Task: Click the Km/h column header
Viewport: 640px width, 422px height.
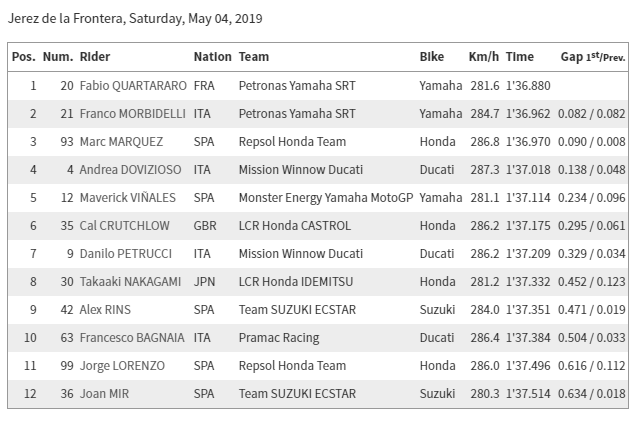Action: (483, 57)
